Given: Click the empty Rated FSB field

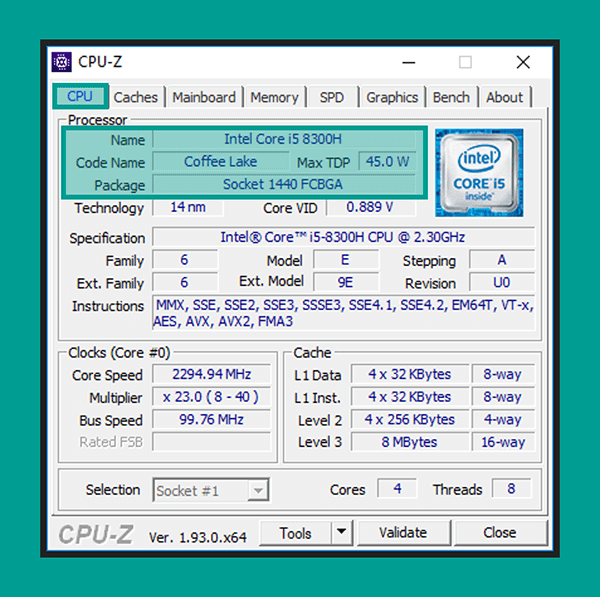Looking at the screenshot, I should click(x=211, y=442).
